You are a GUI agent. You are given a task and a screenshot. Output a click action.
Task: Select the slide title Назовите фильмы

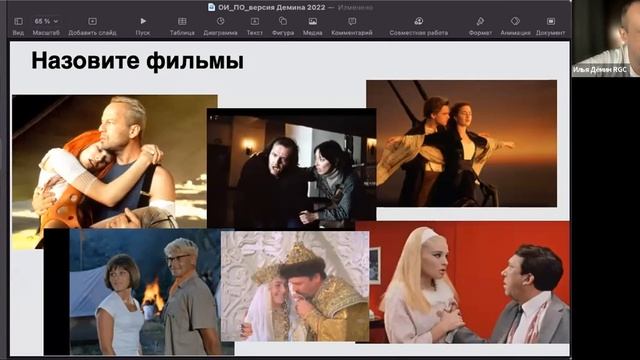138,60
